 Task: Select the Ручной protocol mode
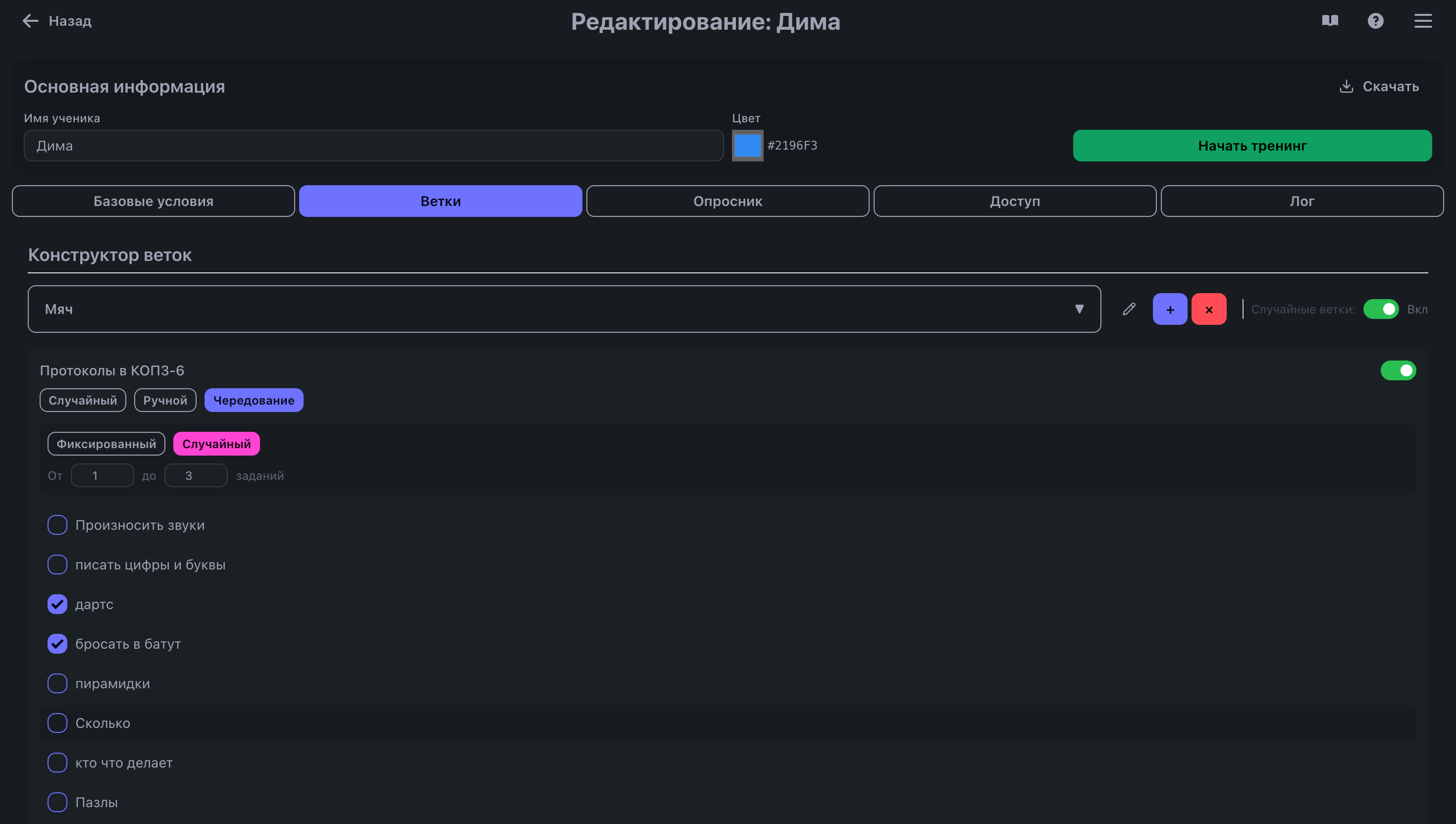[x=165, y=400]
